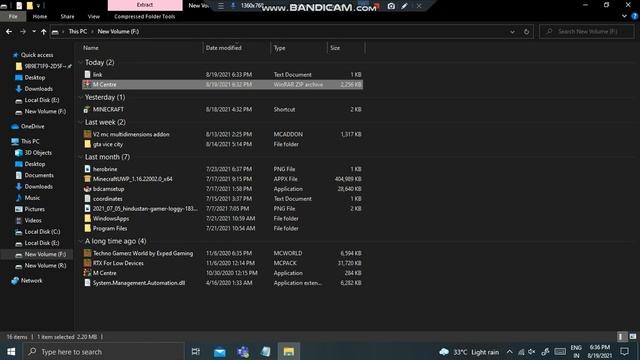This screenshot has height=360, width=640.
Task: Open Explorer help question mark icon
Action: (634, 16)
